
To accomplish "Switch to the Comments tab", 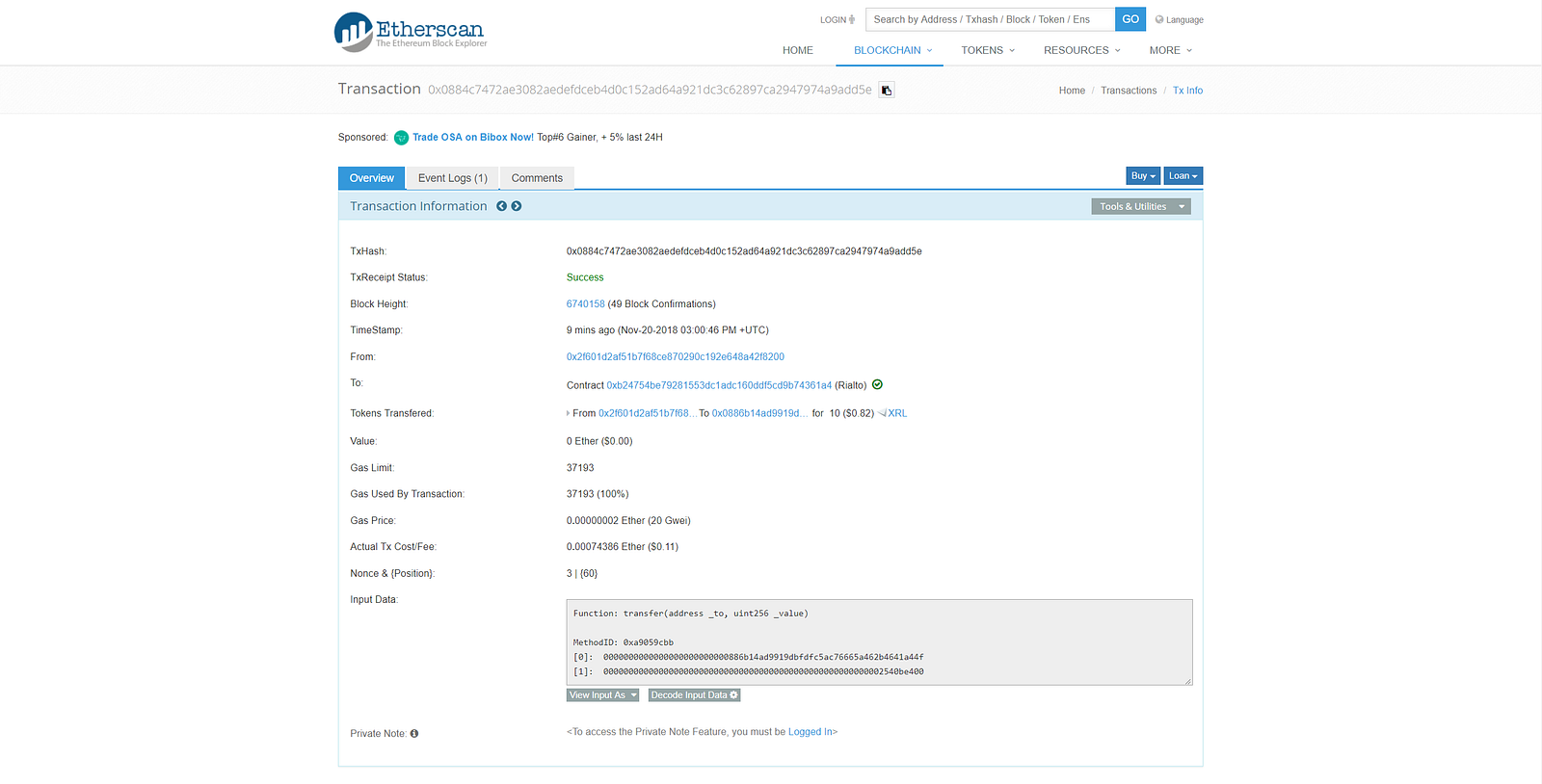I will [537, 178].
